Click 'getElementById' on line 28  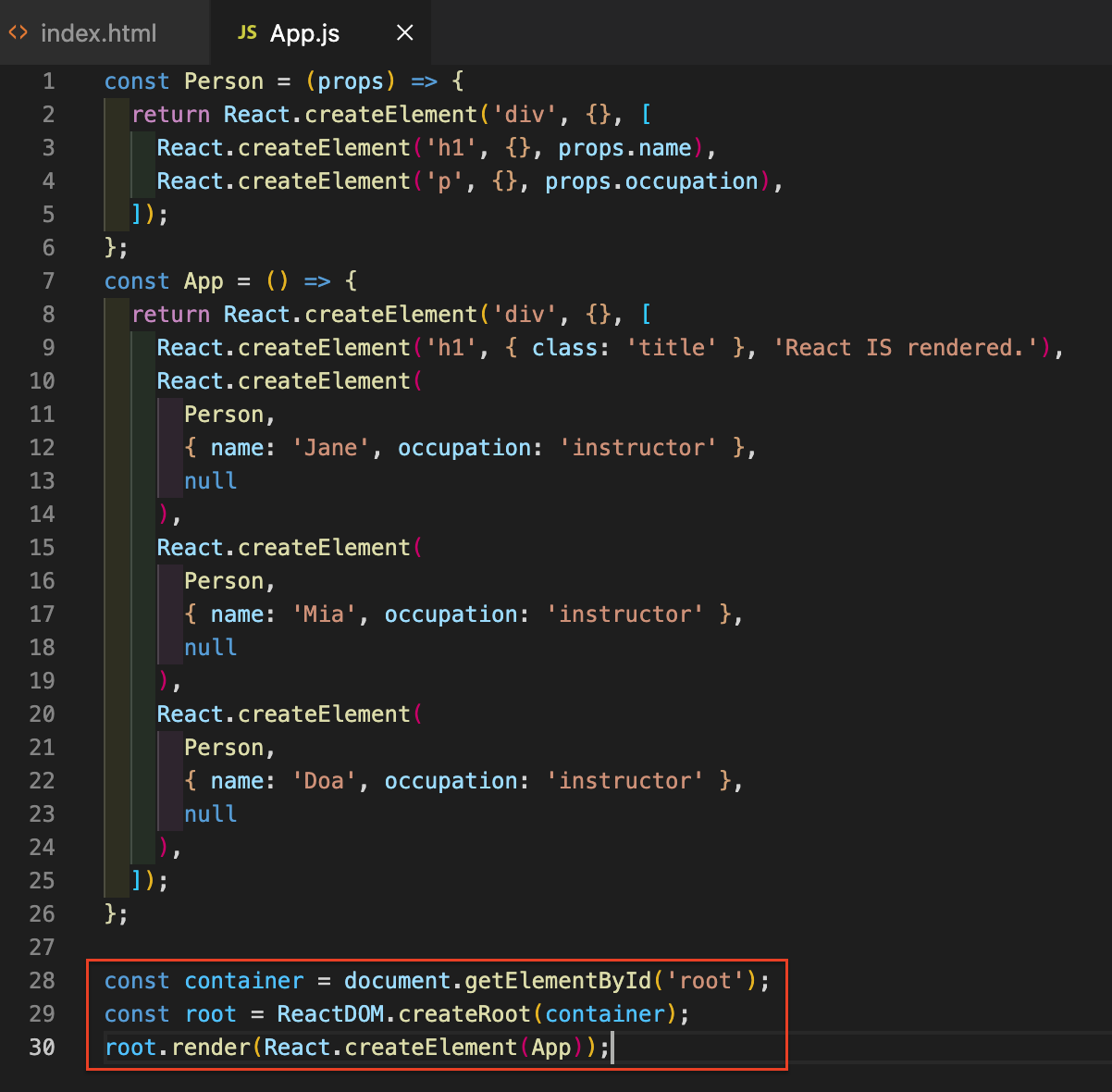tap(558, 981)
